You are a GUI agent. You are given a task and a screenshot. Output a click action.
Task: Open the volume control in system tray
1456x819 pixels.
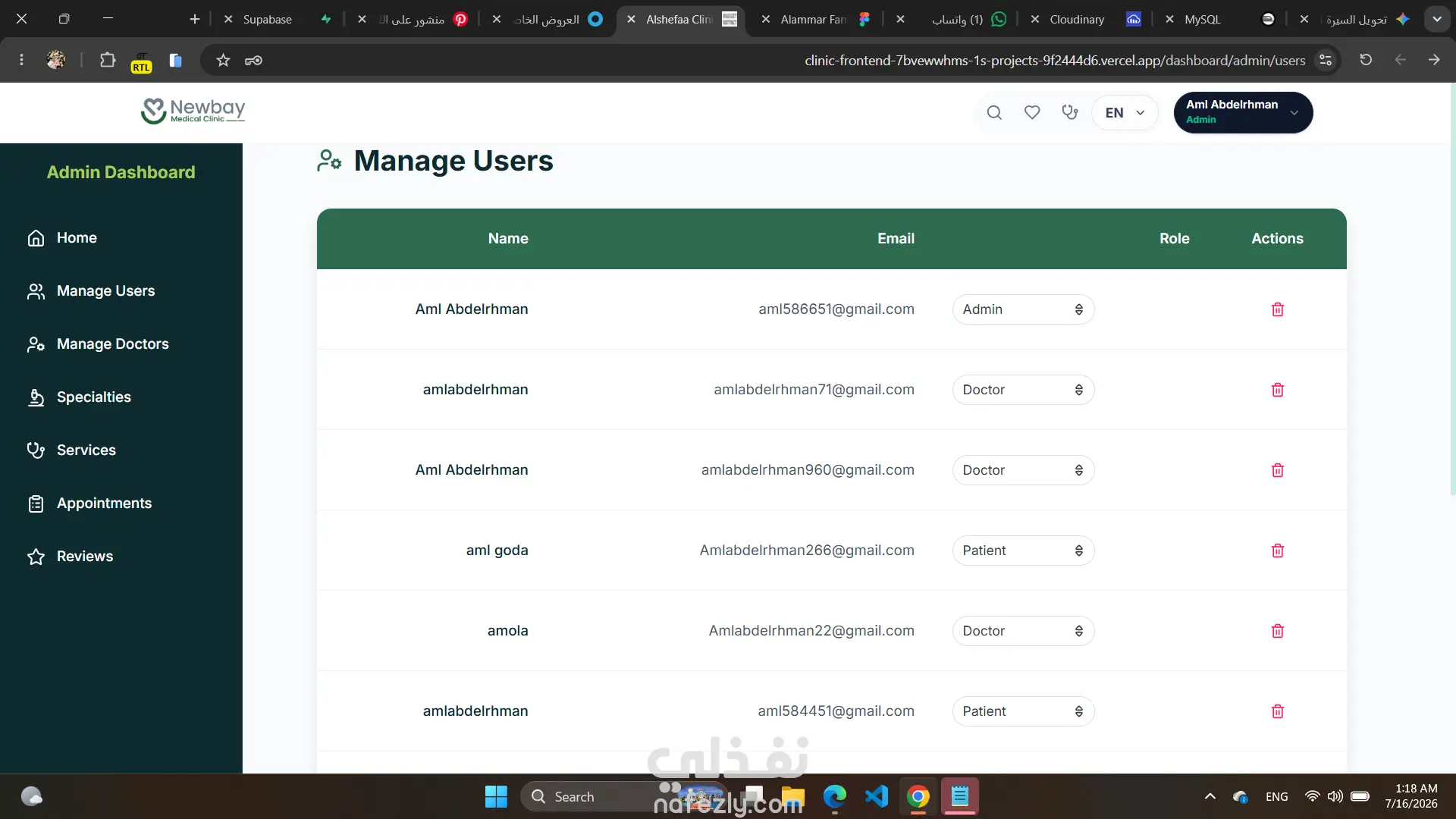1335,796
